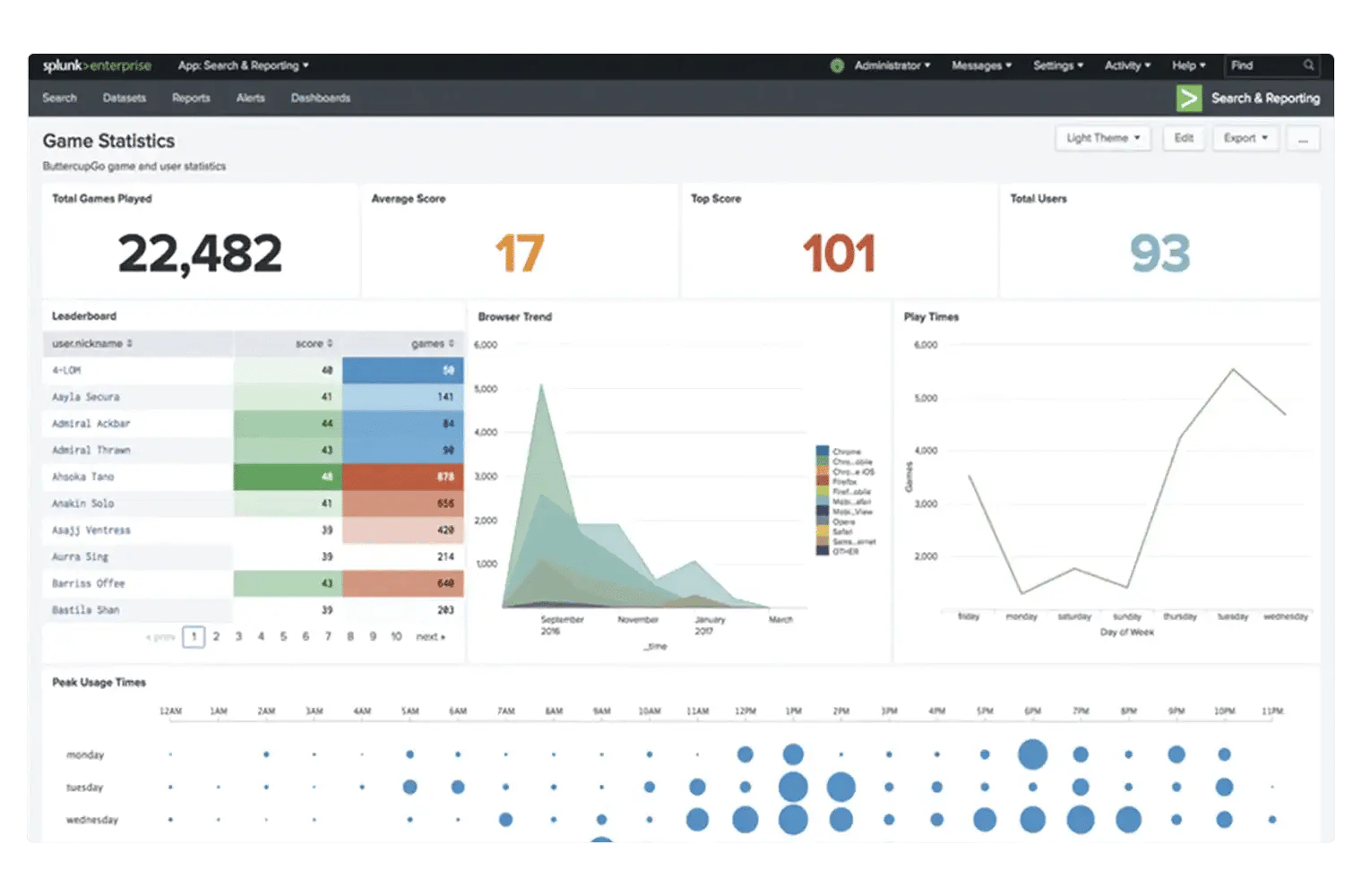The width and height of the screenshot is (1362, 896).
Task: Go to page 2 of the Leaderboard
Action: tap(216, 636)
